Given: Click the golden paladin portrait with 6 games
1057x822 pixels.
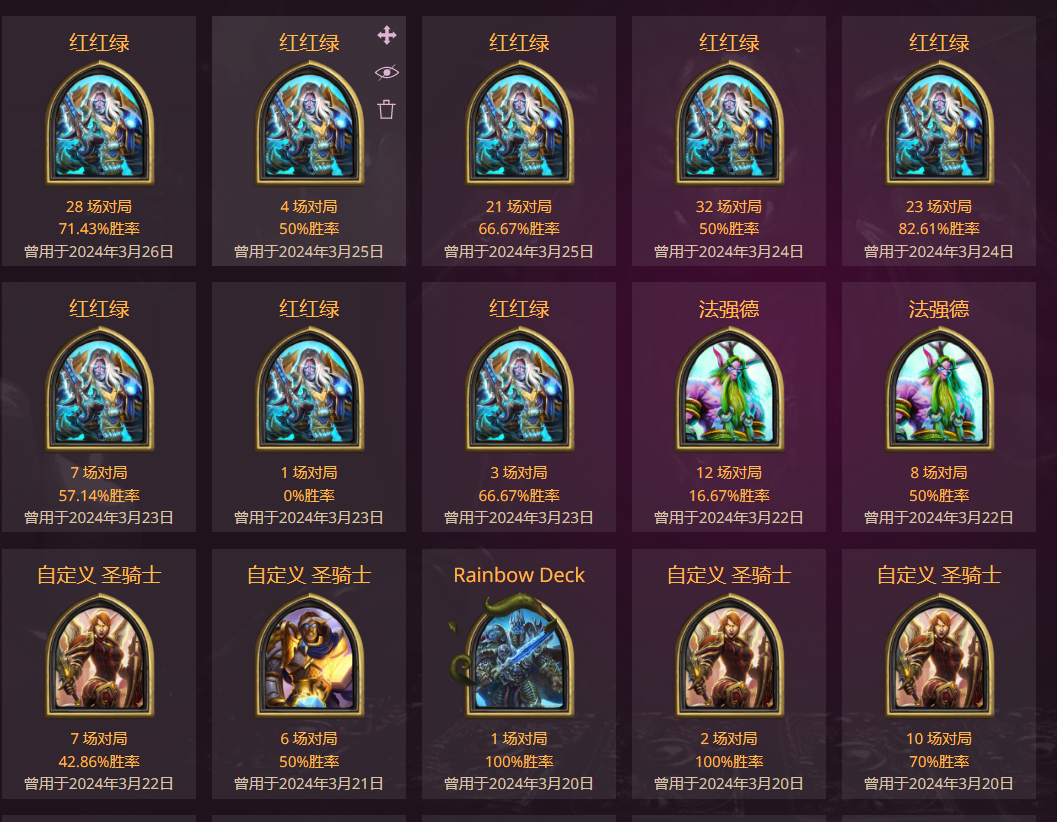Looking at the screenshot, I should click(x=309, y=655).
